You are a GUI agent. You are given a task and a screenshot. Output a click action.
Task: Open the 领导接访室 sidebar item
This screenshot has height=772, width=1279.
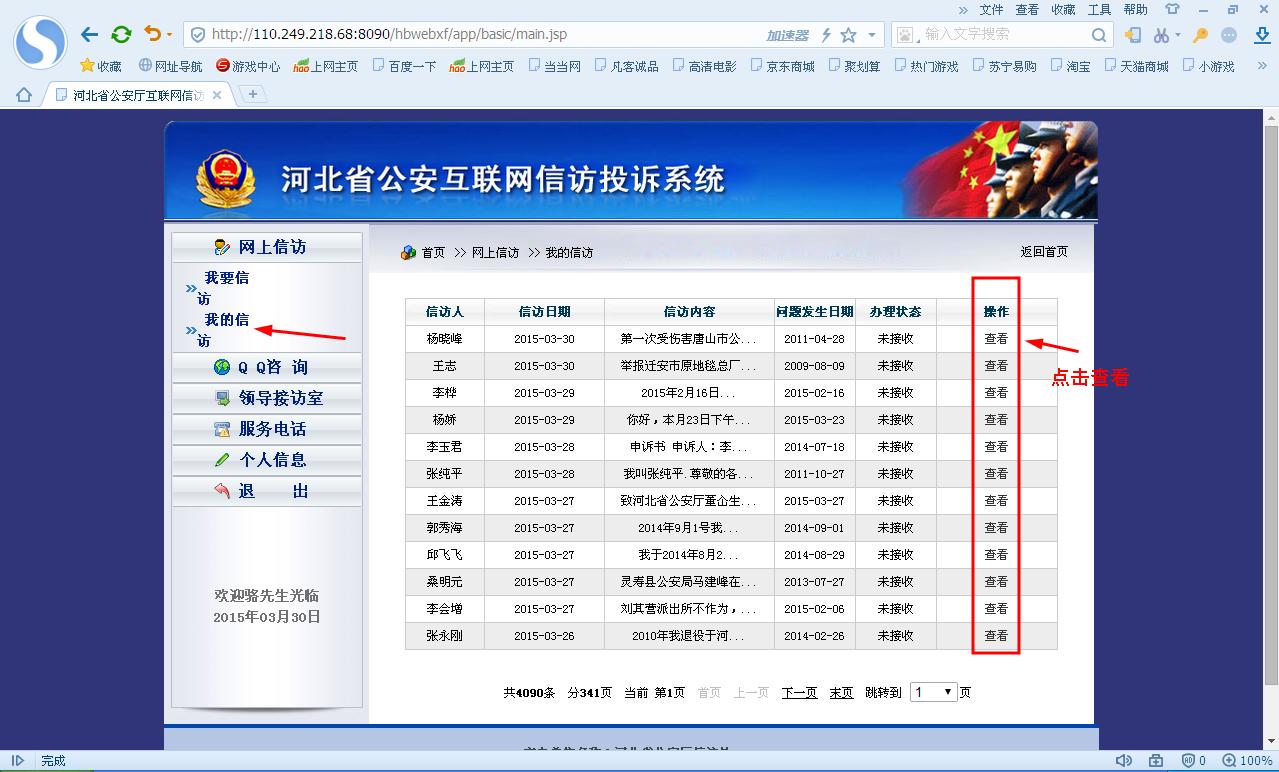click(266, 398)
